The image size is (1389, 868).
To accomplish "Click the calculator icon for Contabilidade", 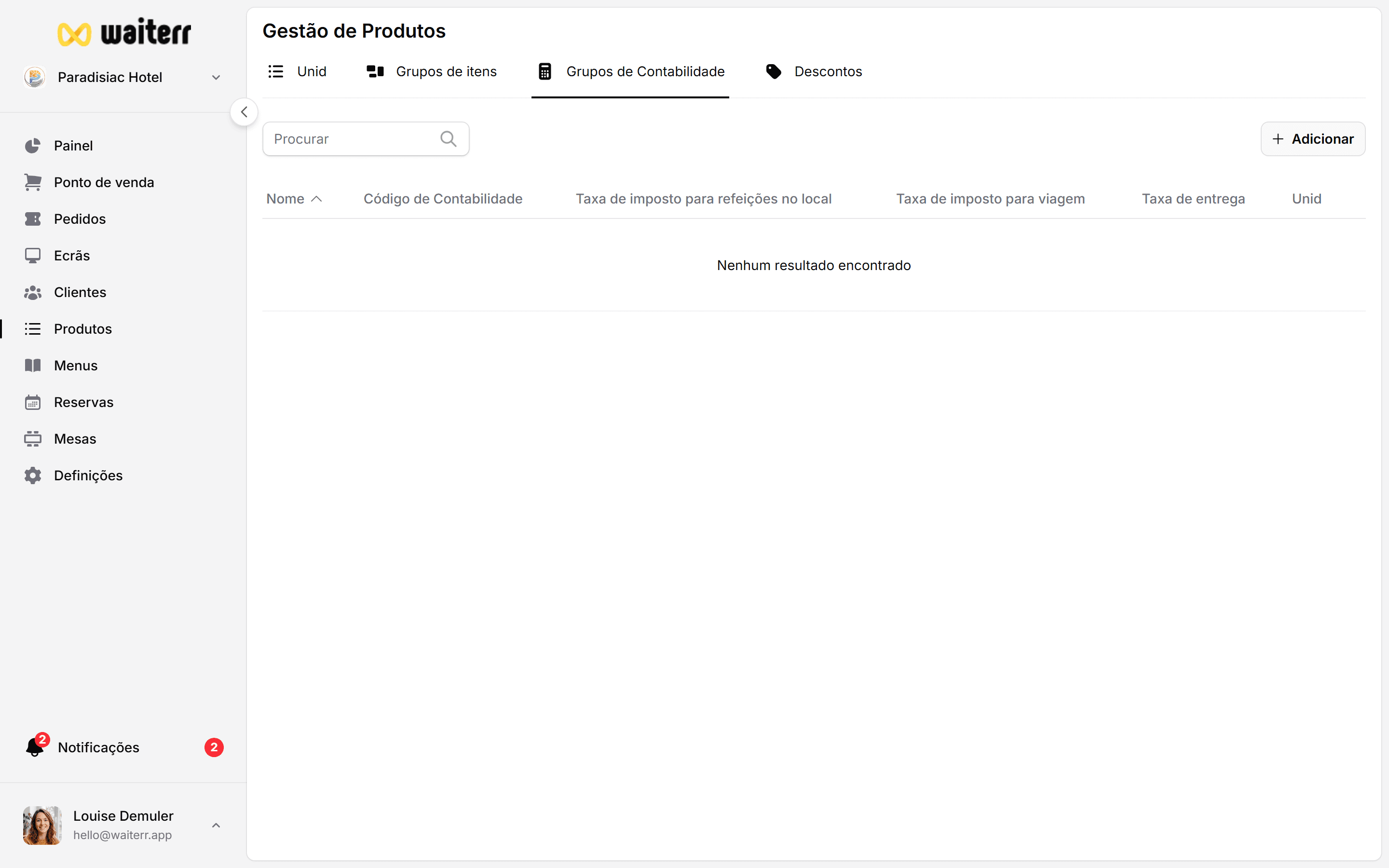I will point(545,72).
